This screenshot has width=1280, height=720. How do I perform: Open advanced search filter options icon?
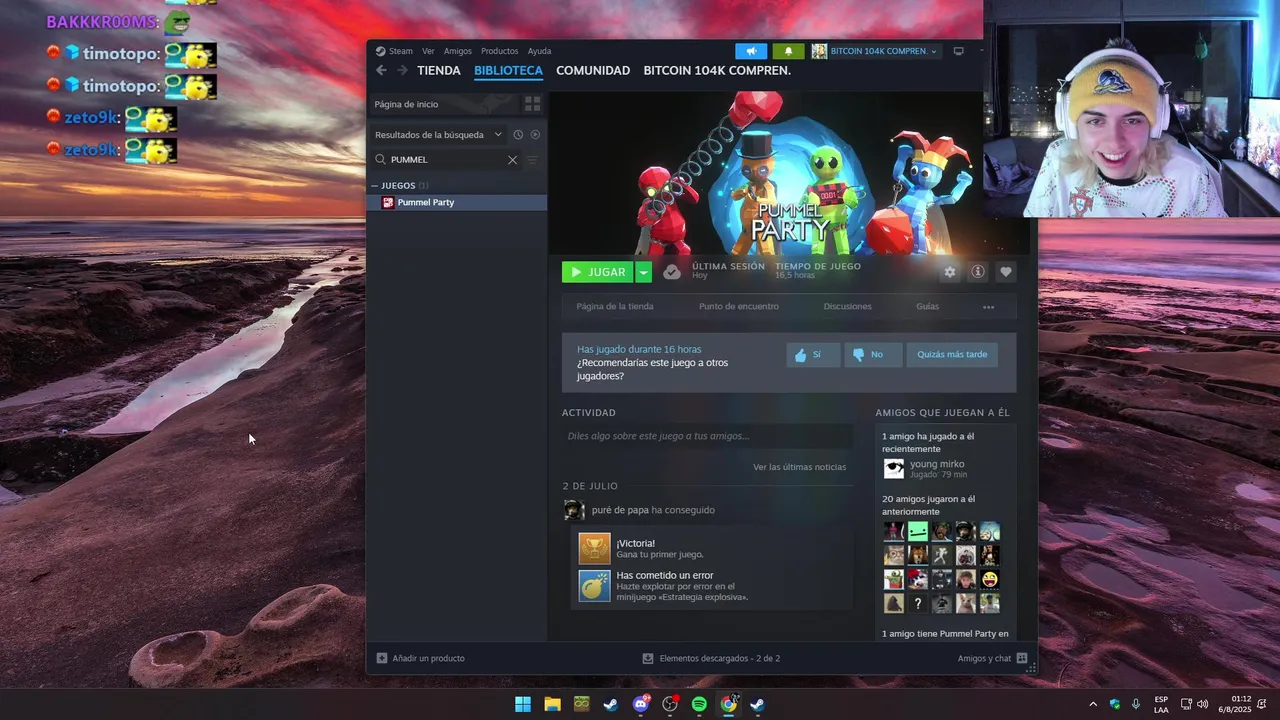pos(532,159)
